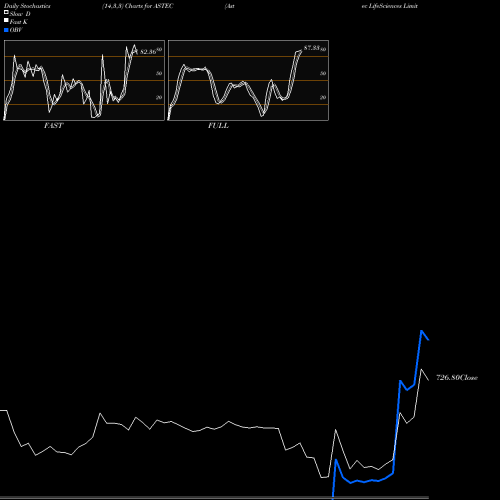Click the 20 level label on FAST chart
The height and width of the screenshot is (500, 500).
click(159, 97)
